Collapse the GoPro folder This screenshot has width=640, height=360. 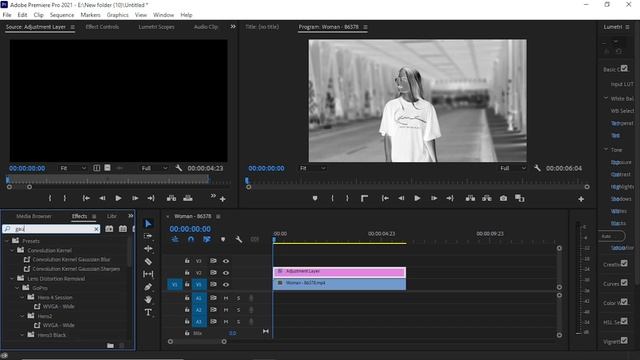(17, 288)
